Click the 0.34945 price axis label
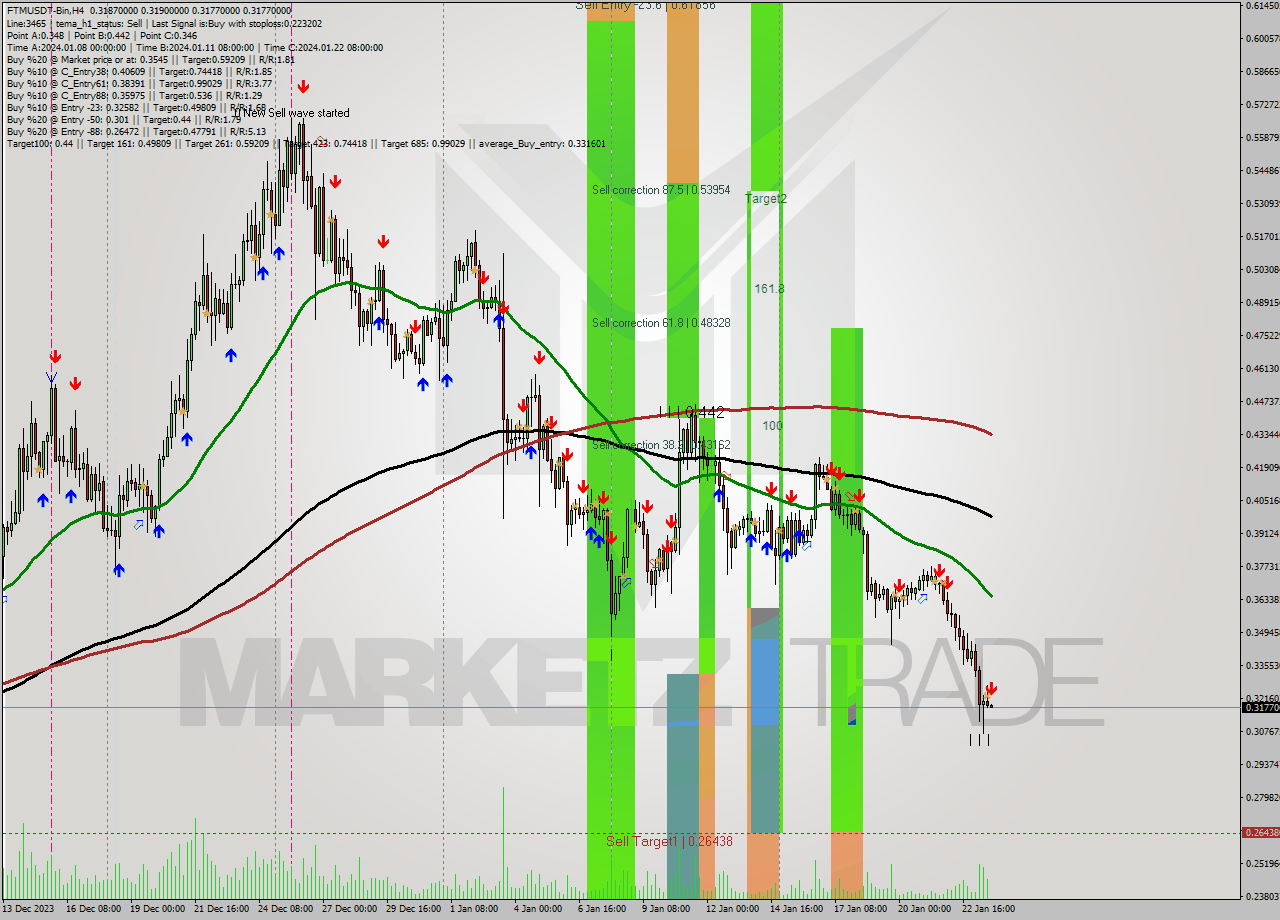This screenshot has width=1280, height=920. point(1262,633)
